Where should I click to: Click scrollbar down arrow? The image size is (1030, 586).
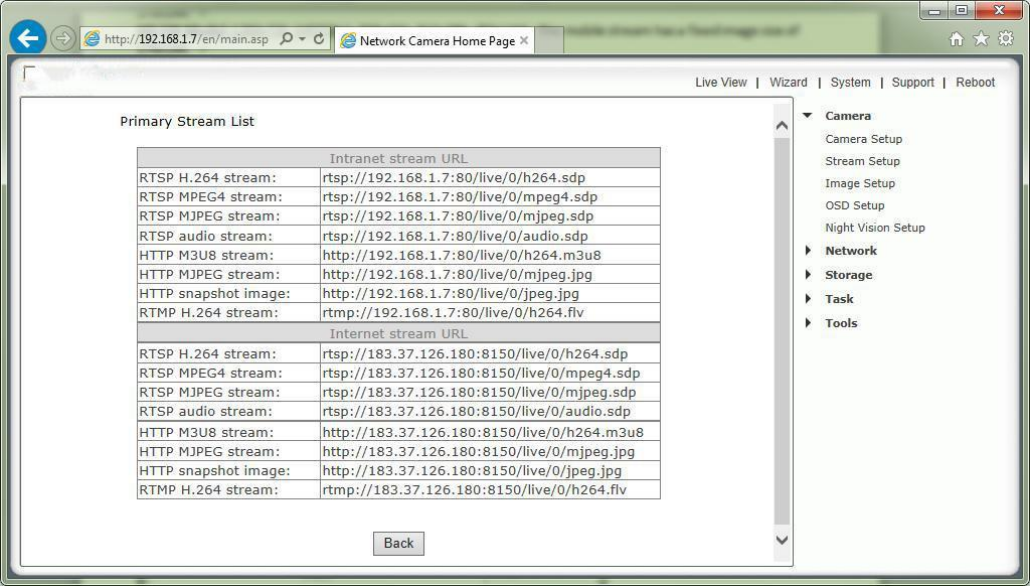(782, 540)
